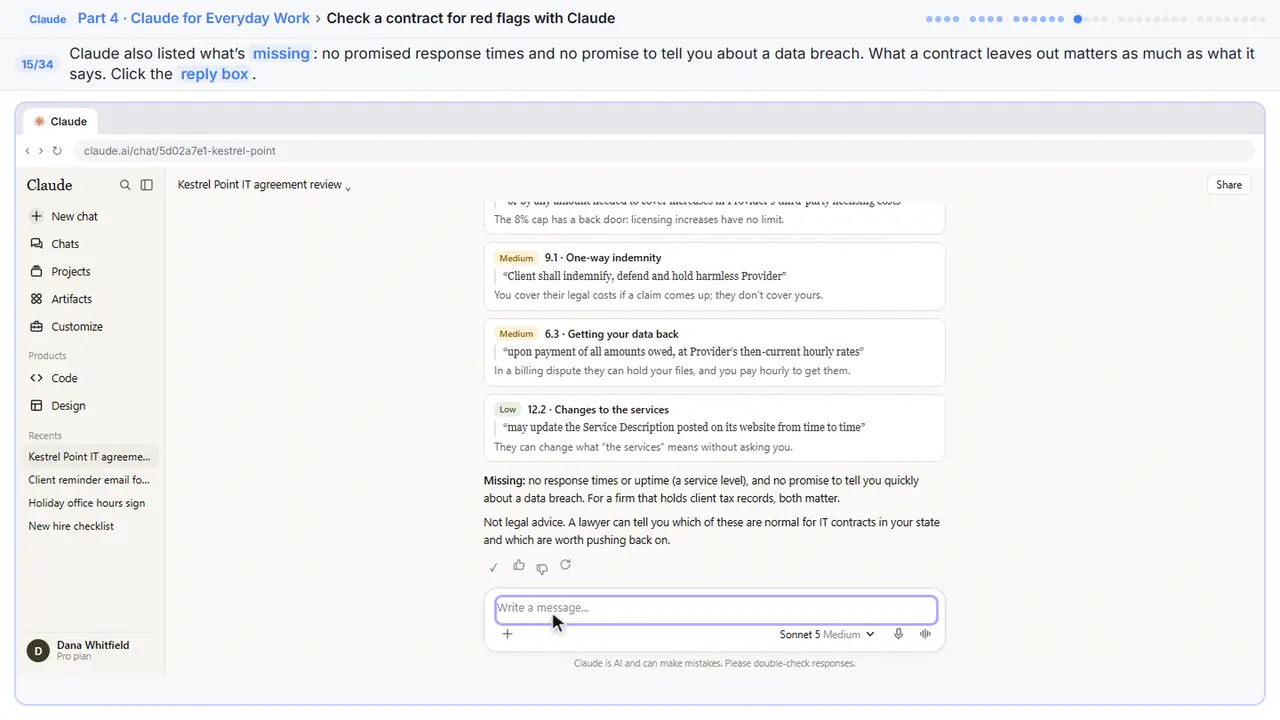Collapse the sidebar with the panel icon
The image size is (1280, 720).
pyautogui.click(x=147, y=185)
